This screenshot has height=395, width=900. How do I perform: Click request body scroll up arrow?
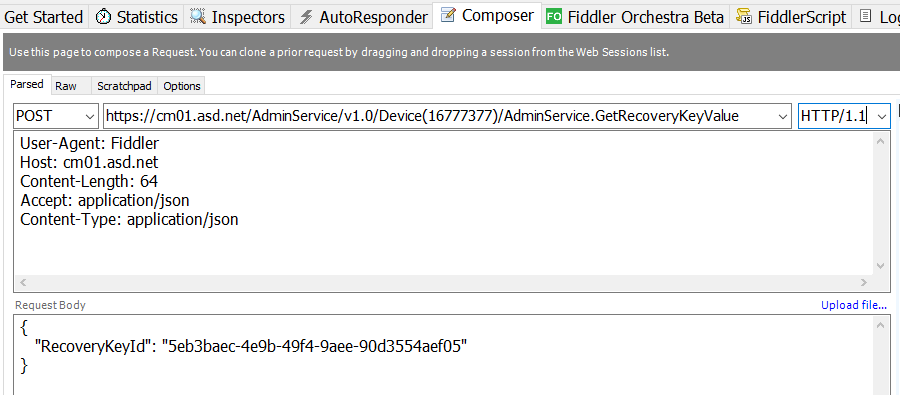pyautogui.click(x=881, y=325)
